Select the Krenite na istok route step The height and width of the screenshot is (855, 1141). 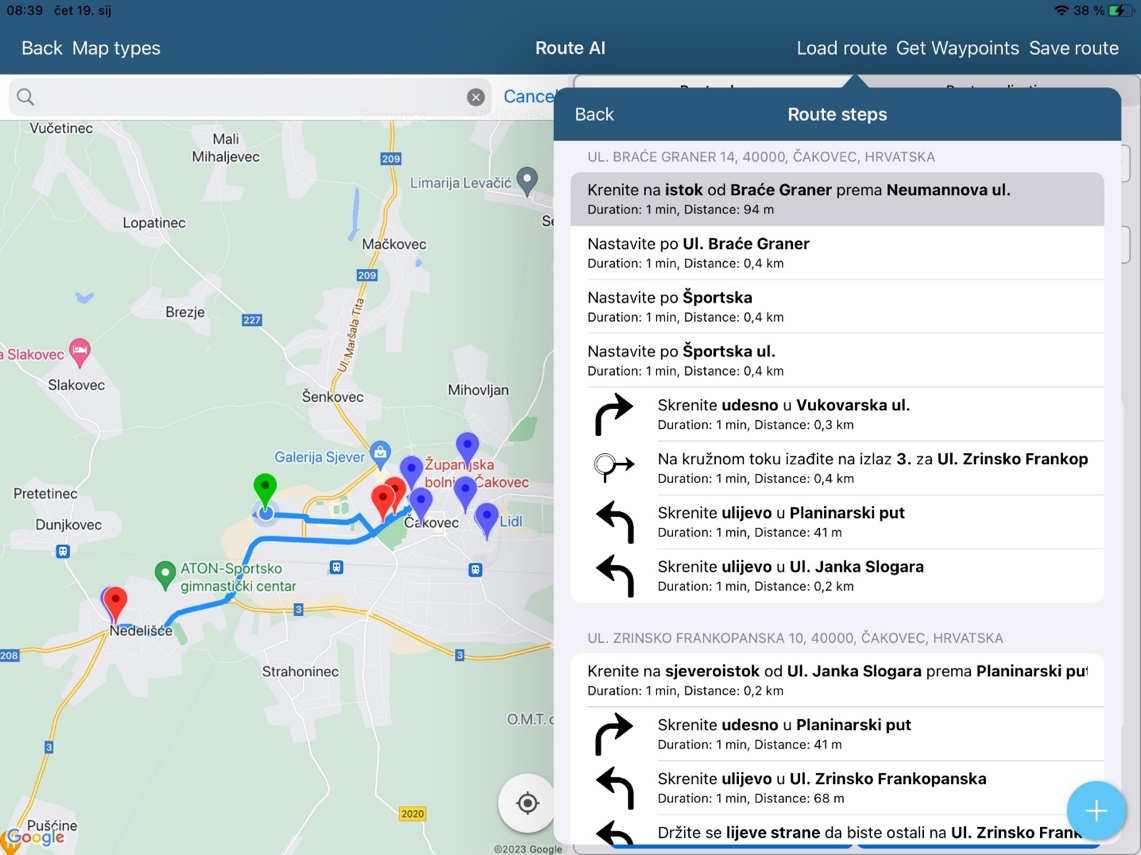click(x=837, y=198)
